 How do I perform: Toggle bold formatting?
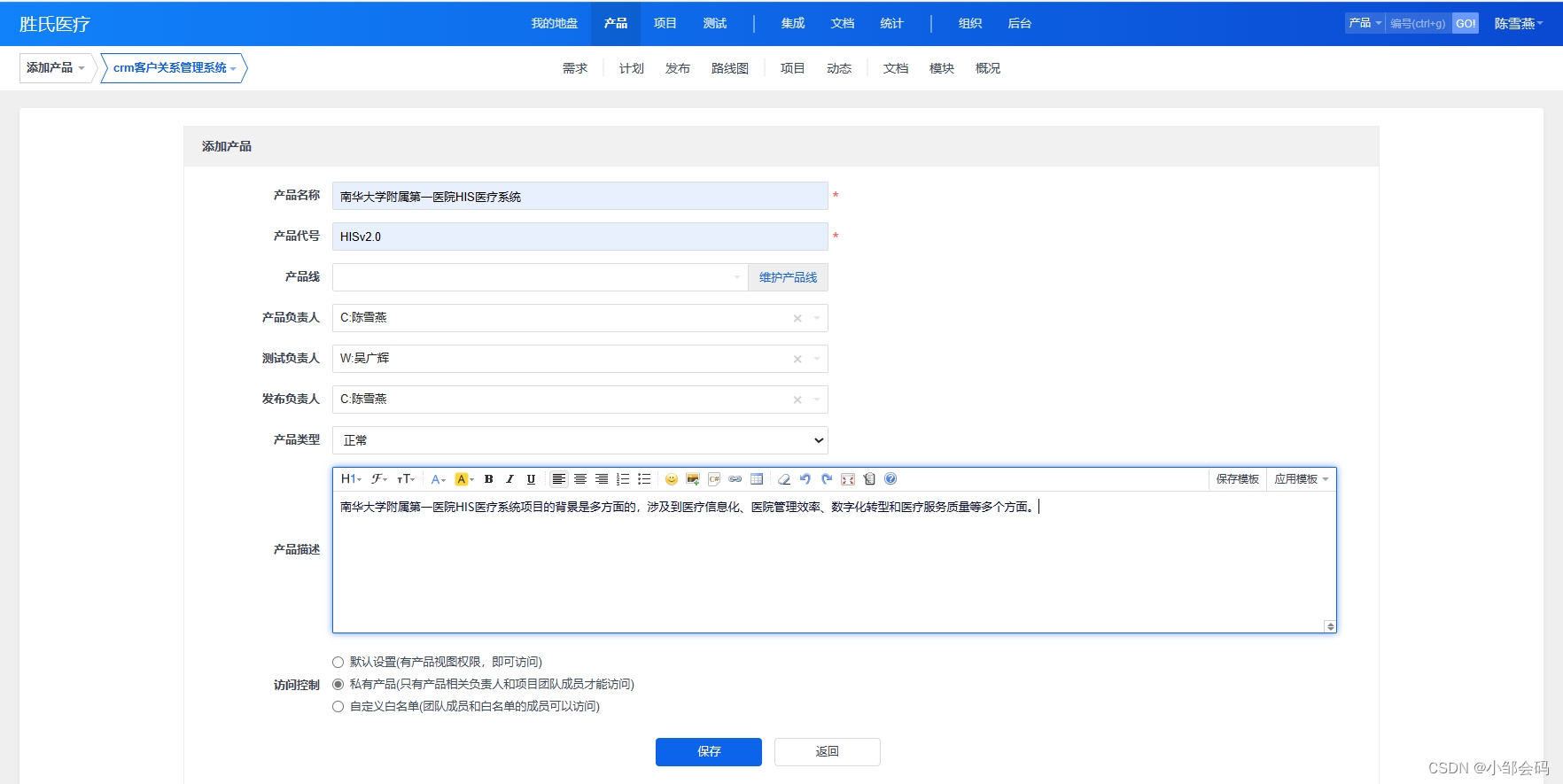(489, 479)
